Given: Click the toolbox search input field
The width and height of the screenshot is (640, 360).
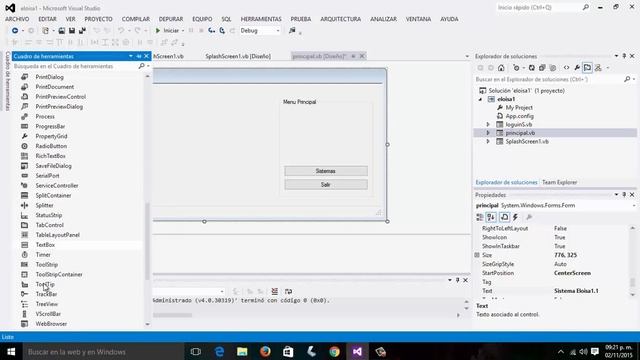Looking at the screenshot, I should point(75,66).
